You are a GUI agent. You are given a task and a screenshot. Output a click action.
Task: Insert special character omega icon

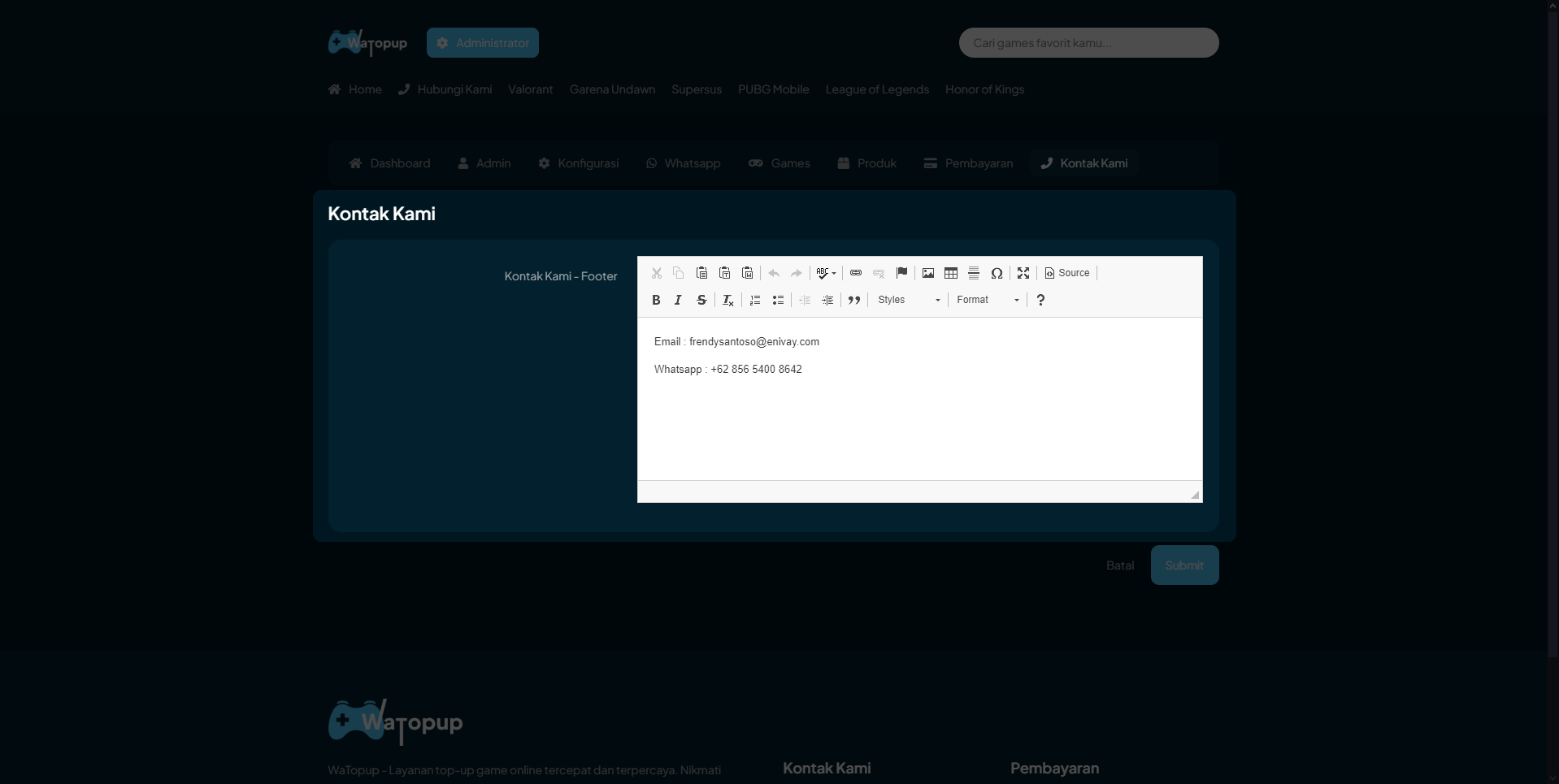tap(997, 273)
